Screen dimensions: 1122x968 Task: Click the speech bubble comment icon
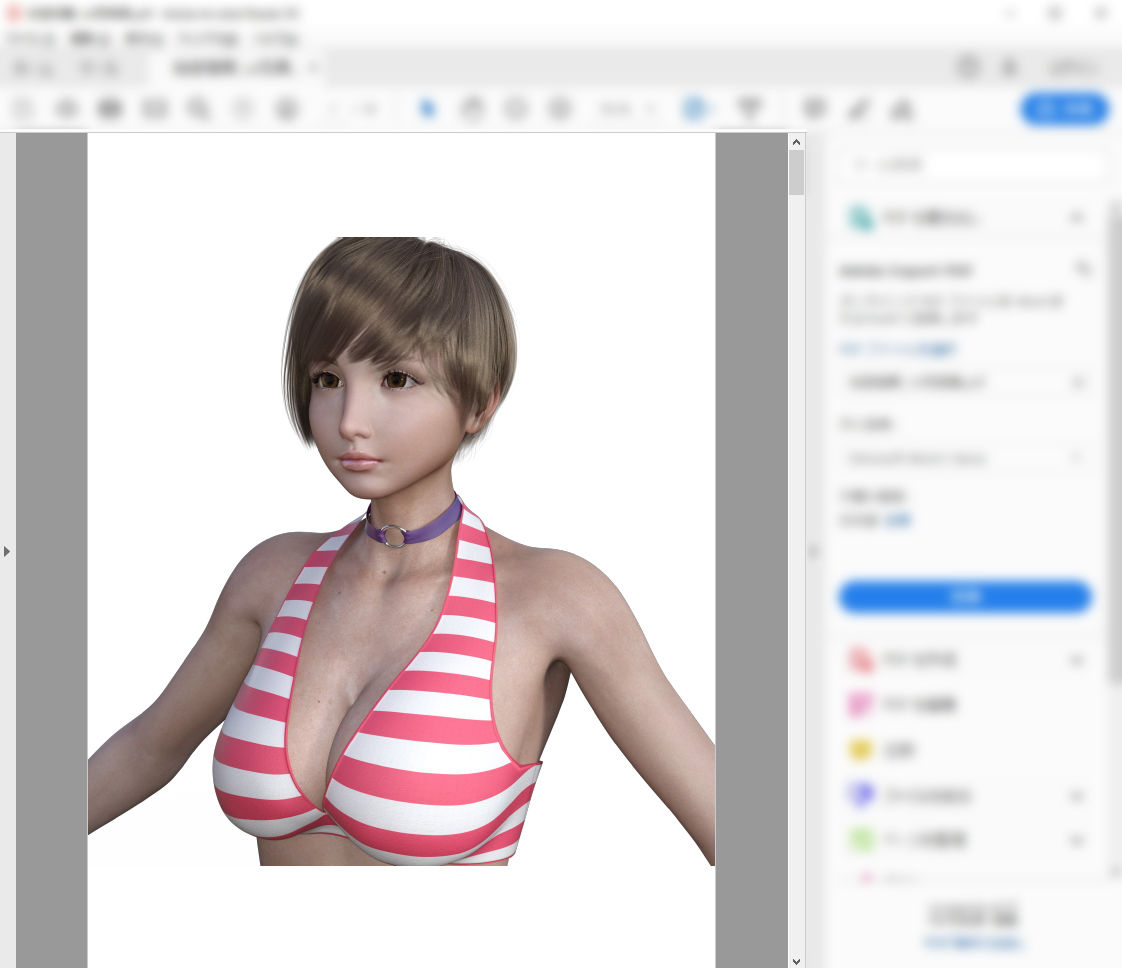point(814,109)
